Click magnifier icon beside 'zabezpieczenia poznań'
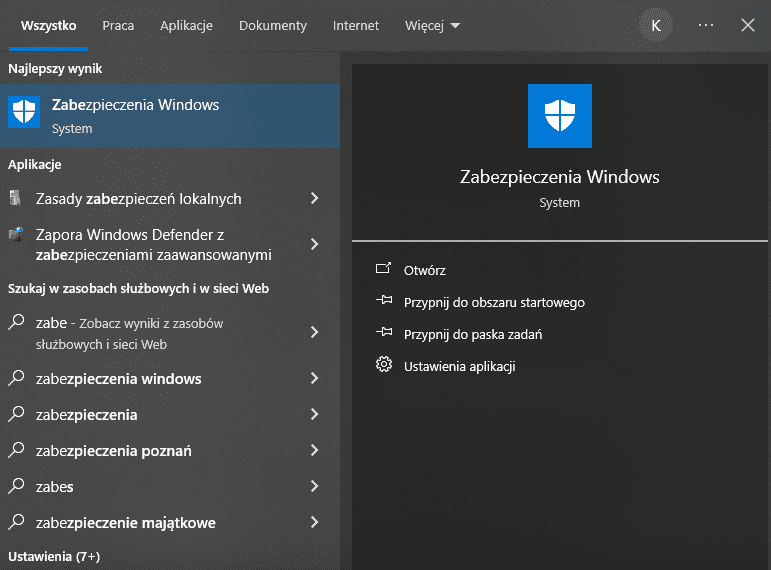 coord(16,450)
